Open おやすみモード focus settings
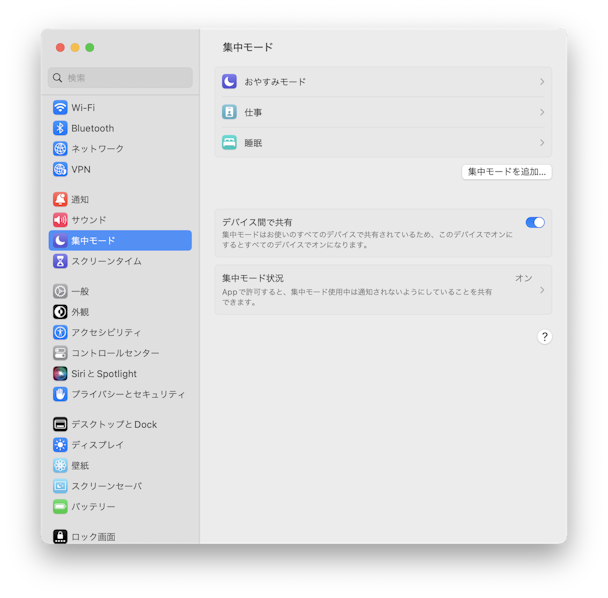 coord(383,82)
